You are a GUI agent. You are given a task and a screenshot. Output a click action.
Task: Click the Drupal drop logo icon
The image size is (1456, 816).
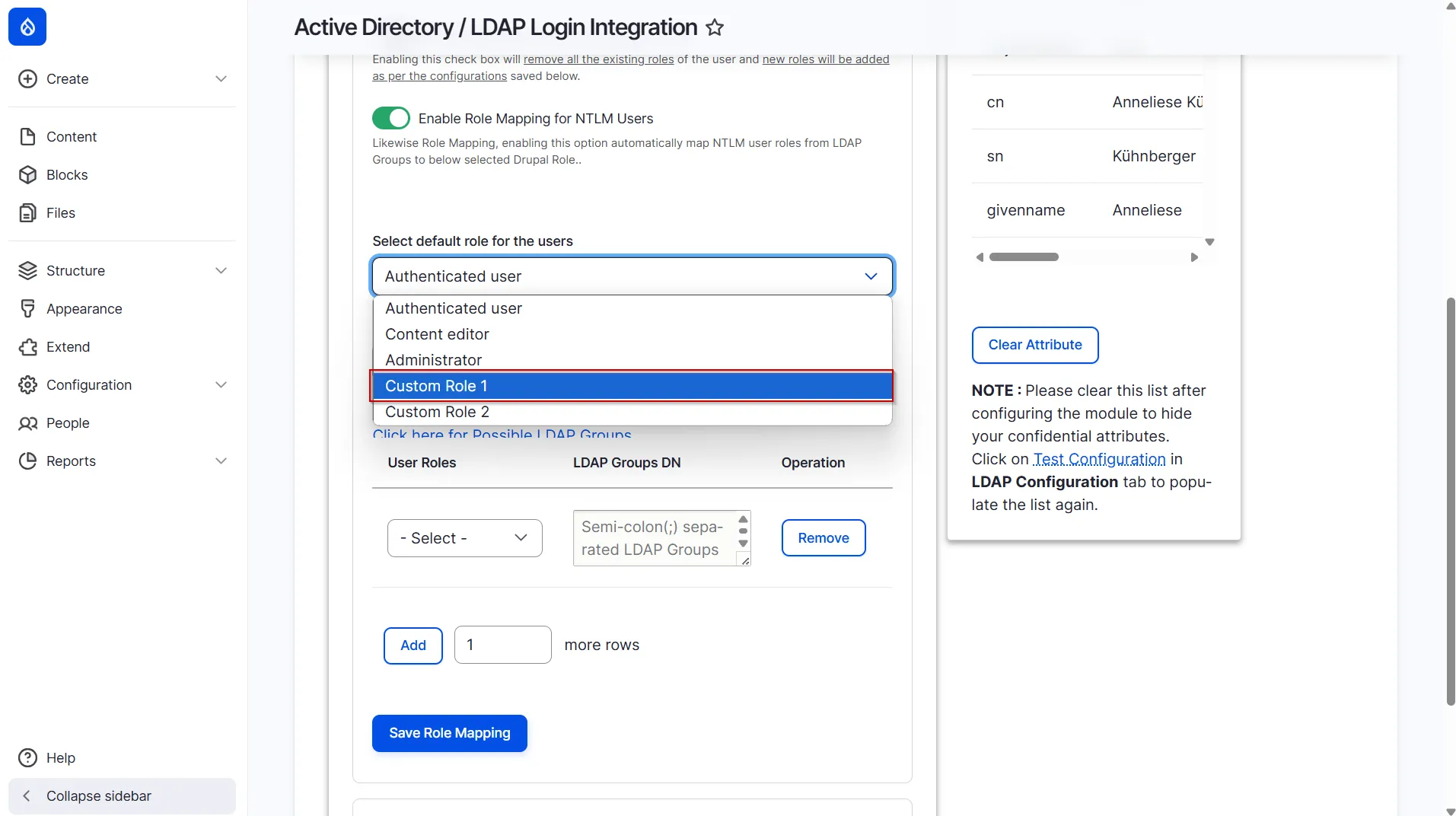(27, 27)
